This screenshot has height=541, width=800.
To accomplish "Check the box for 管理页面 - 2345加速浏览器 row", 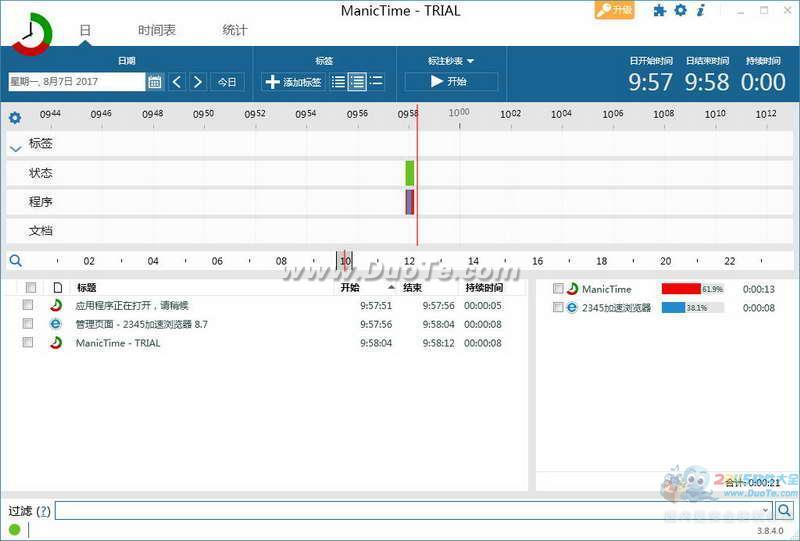I will click(x=28, y=324).
